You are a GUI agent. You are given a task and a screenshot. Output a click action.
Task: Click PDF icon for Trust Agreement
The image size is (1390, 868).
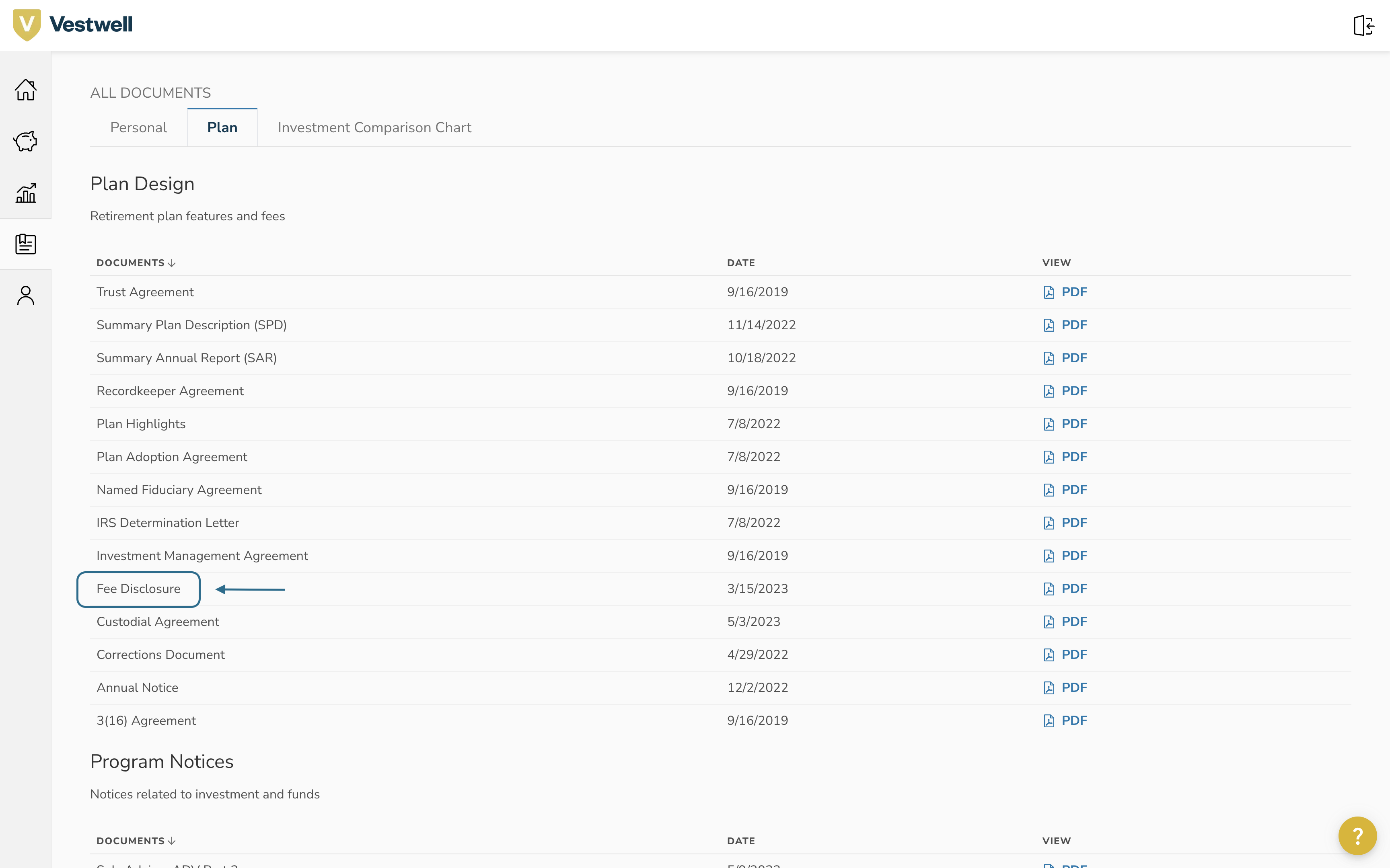(1049, 292)
